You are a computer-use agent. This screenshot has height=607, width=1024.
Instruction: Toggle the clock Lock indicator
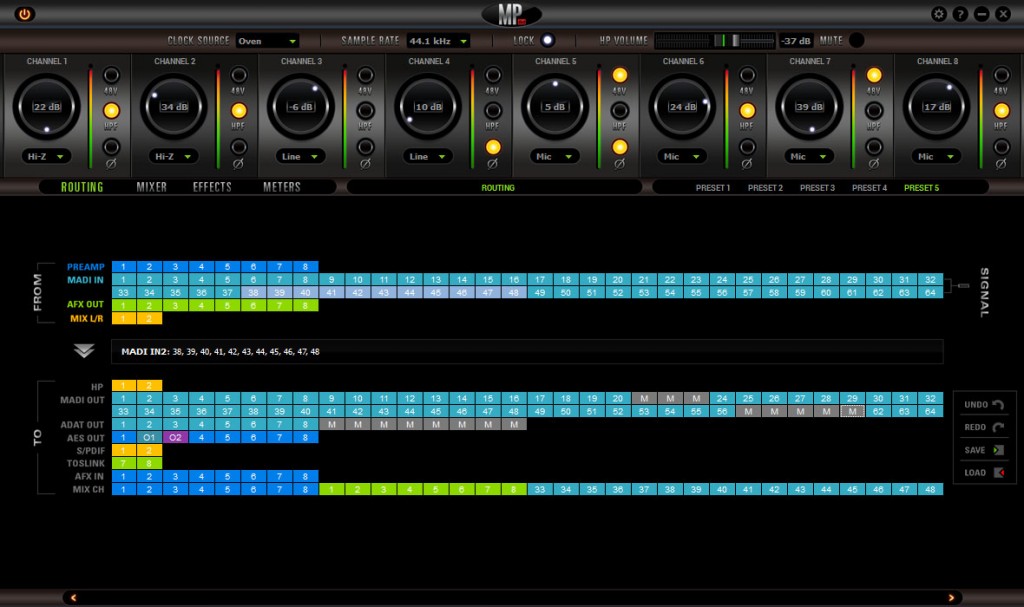[x=548, y=41]
